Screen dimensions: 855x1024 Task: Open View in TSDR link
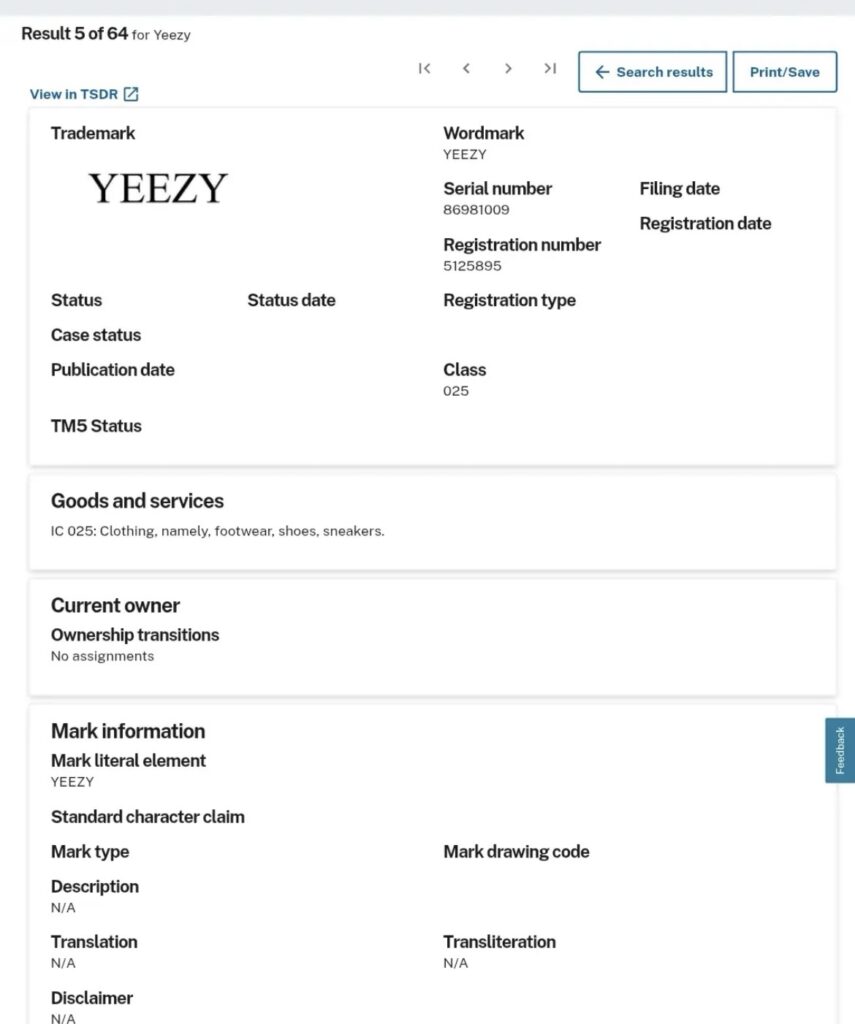(84, 94)
